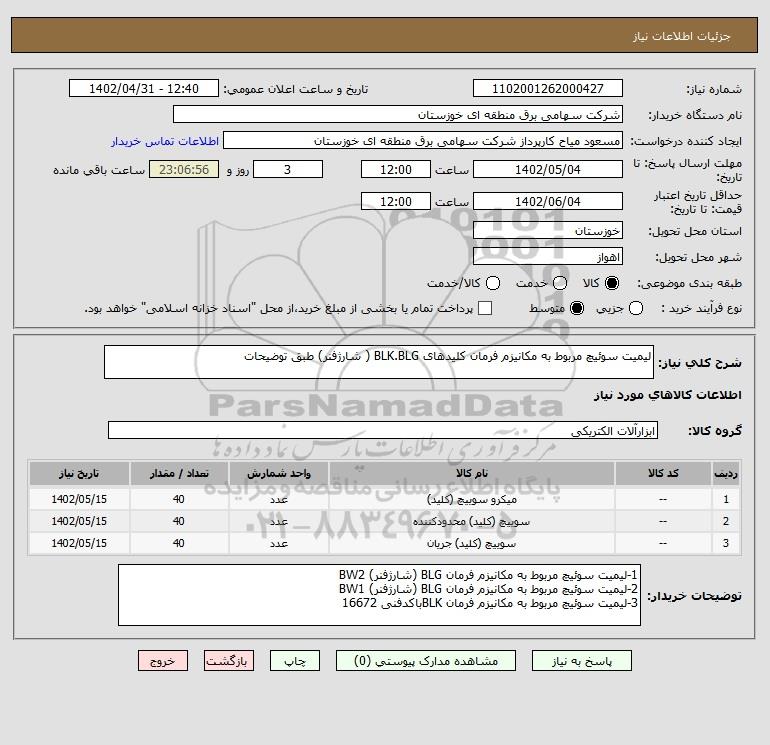Click the goods group ابزارآلات الکتریکی field
The width and height of the screenshot is (770, 745).
point(383,430)
